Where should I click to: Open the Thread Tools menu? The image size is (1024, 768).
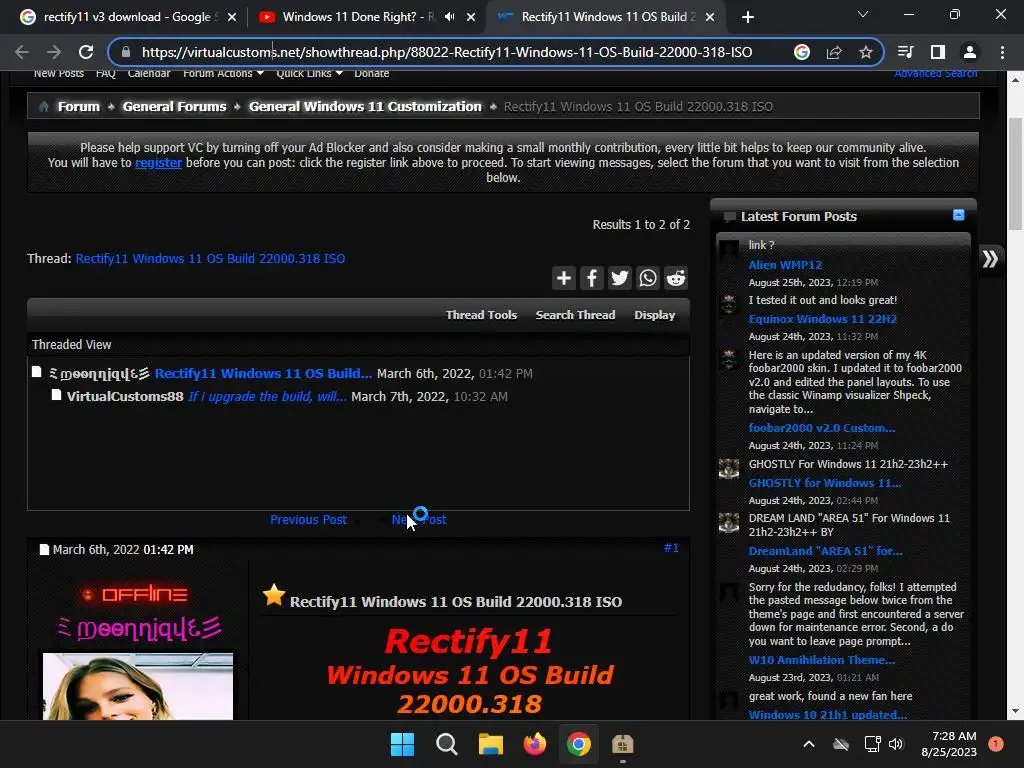[x=481, y=315]
